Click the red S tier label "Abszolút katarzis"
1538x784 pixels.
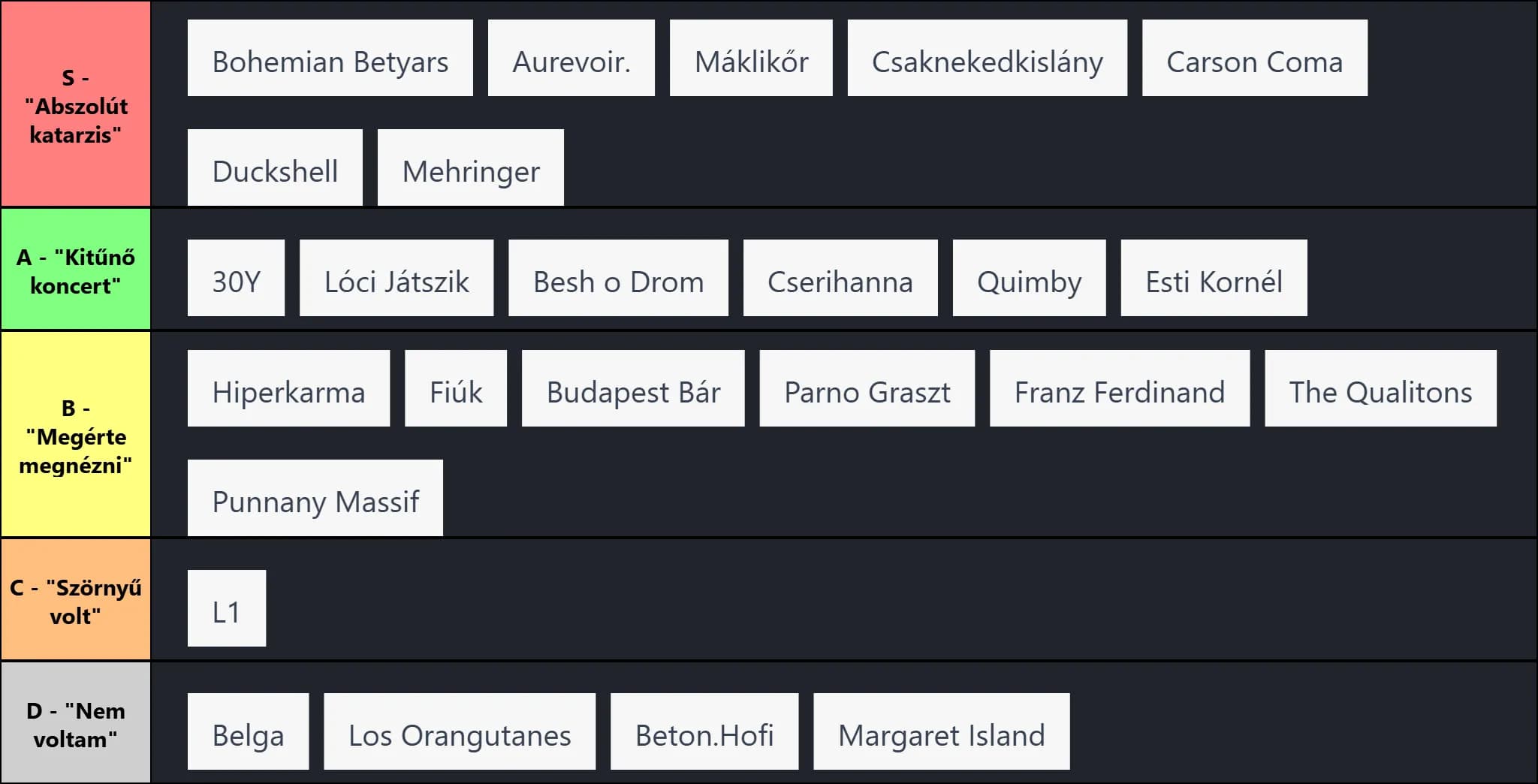tap(75, 105)
